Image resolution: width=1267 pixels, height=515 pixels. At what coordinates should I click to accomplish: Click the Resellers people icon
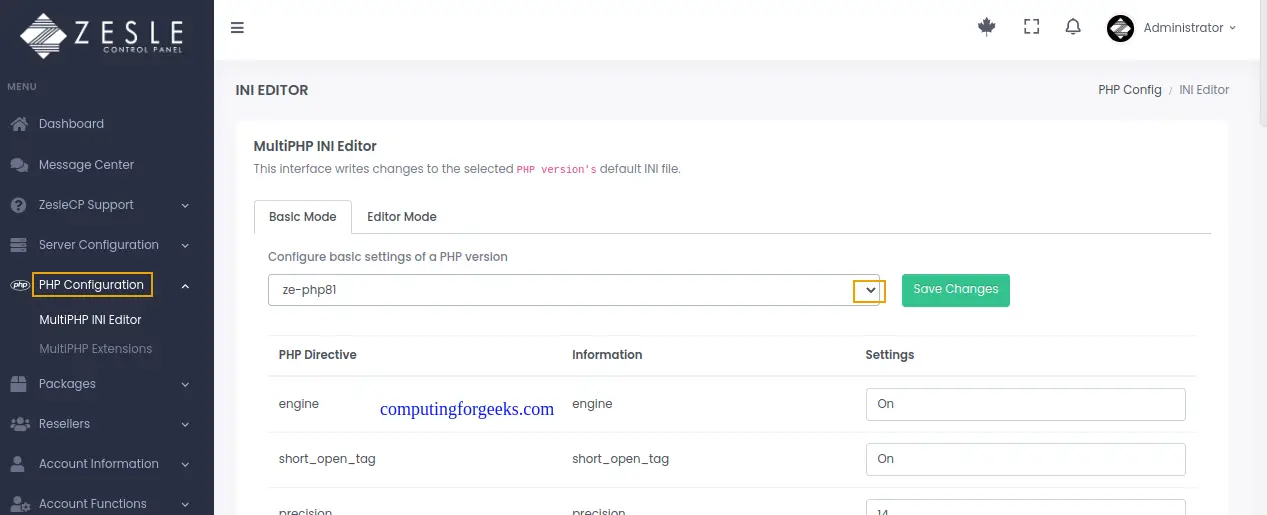(x=19, y=424)
